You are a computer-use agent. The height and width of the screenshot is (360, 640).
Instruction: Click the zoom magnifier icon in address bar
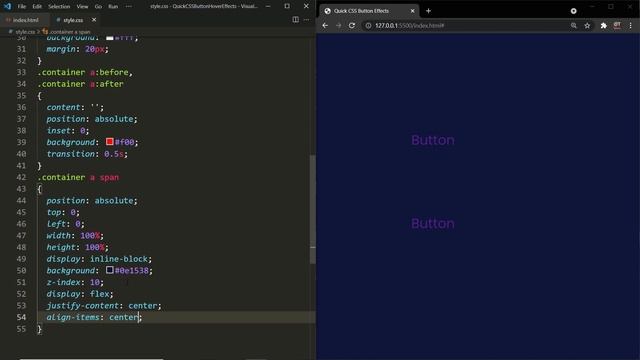coord(574,25)
